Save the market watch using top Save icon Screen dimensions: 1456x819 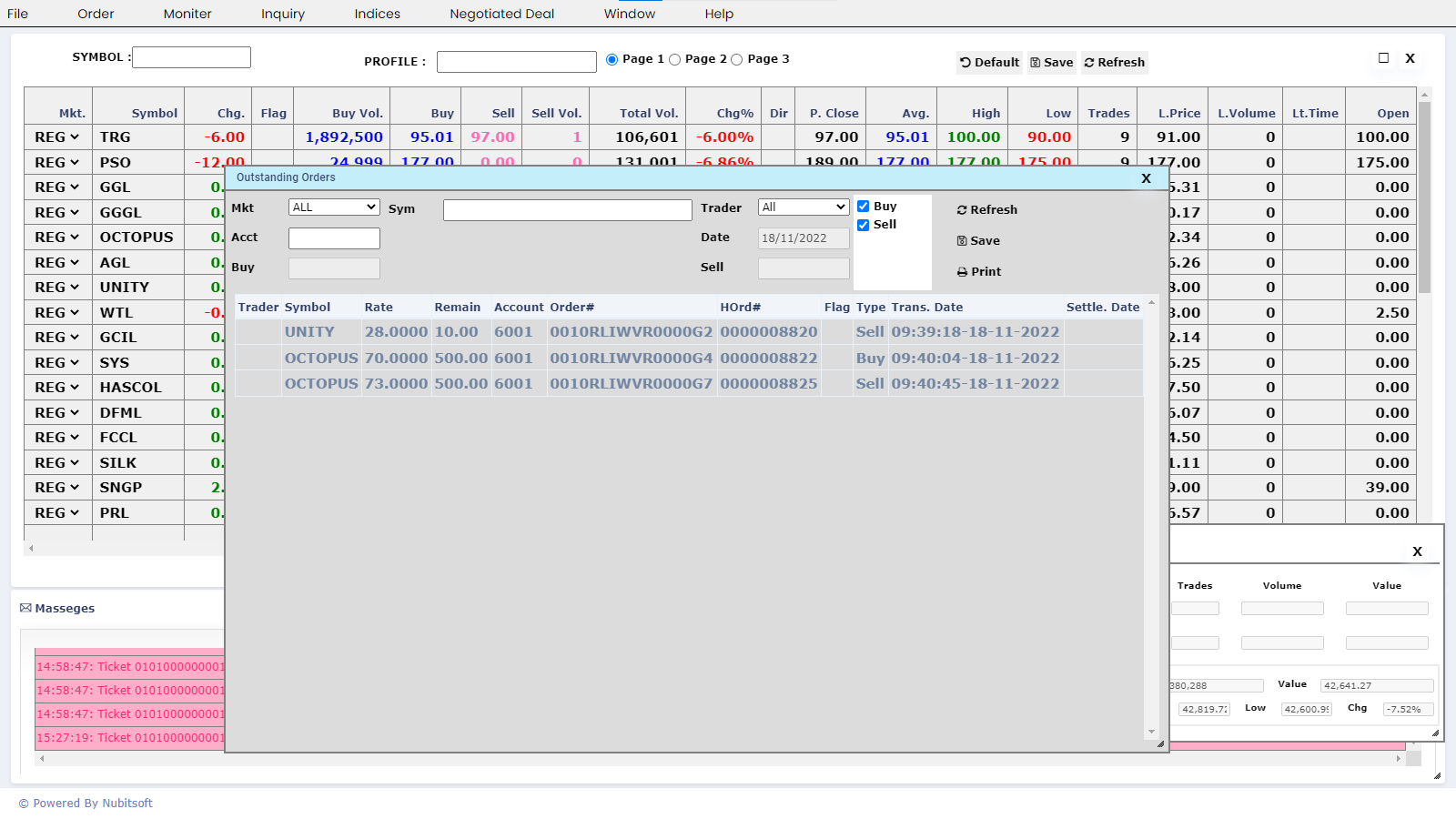1036,63
